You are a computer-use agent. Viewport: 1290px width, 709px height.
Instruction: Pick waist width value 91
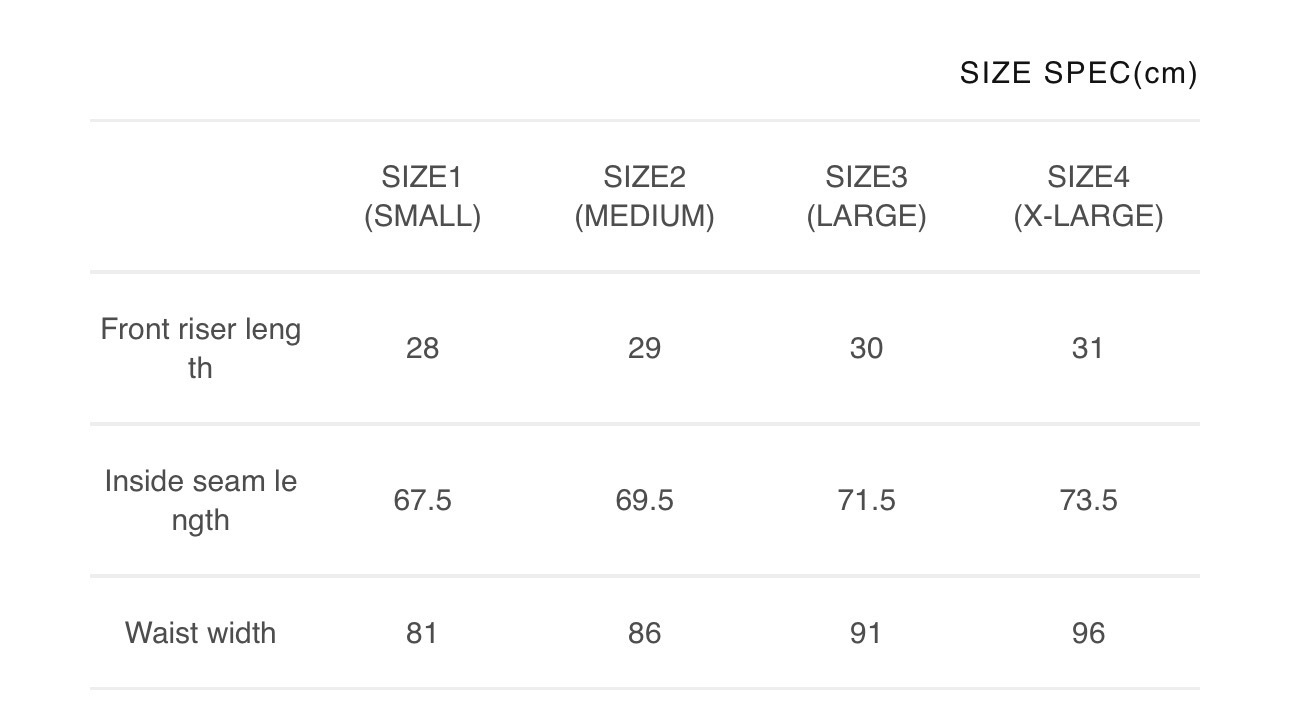866,633
